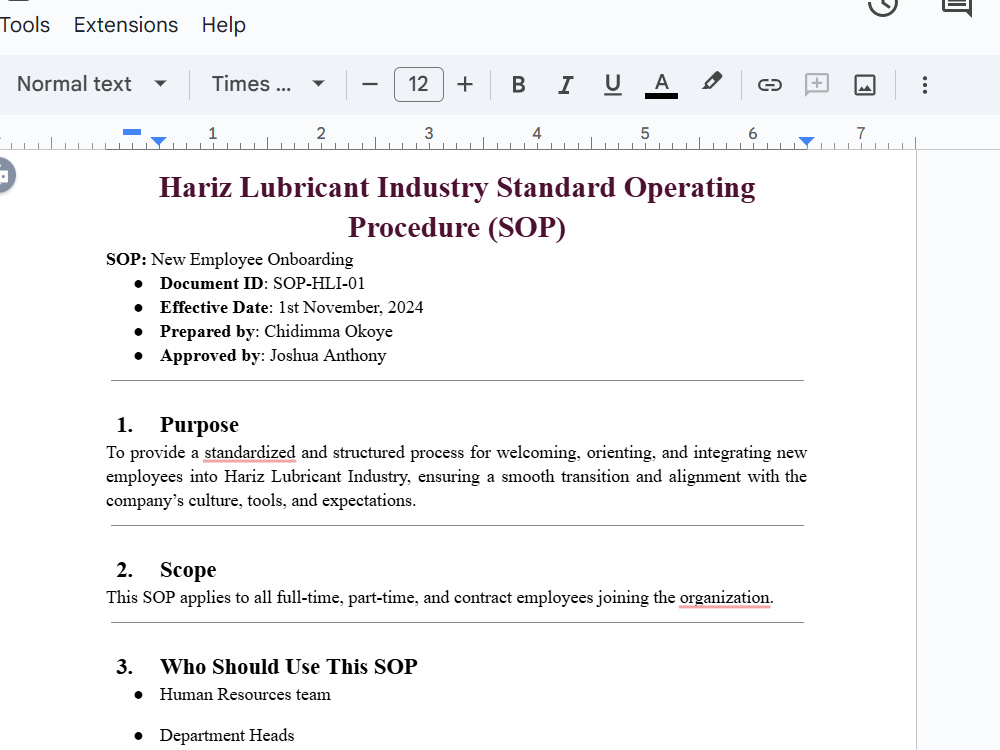Increase font size with plus button
The height and width of the screenshot is (750, 1000).
tap(465, 84)
